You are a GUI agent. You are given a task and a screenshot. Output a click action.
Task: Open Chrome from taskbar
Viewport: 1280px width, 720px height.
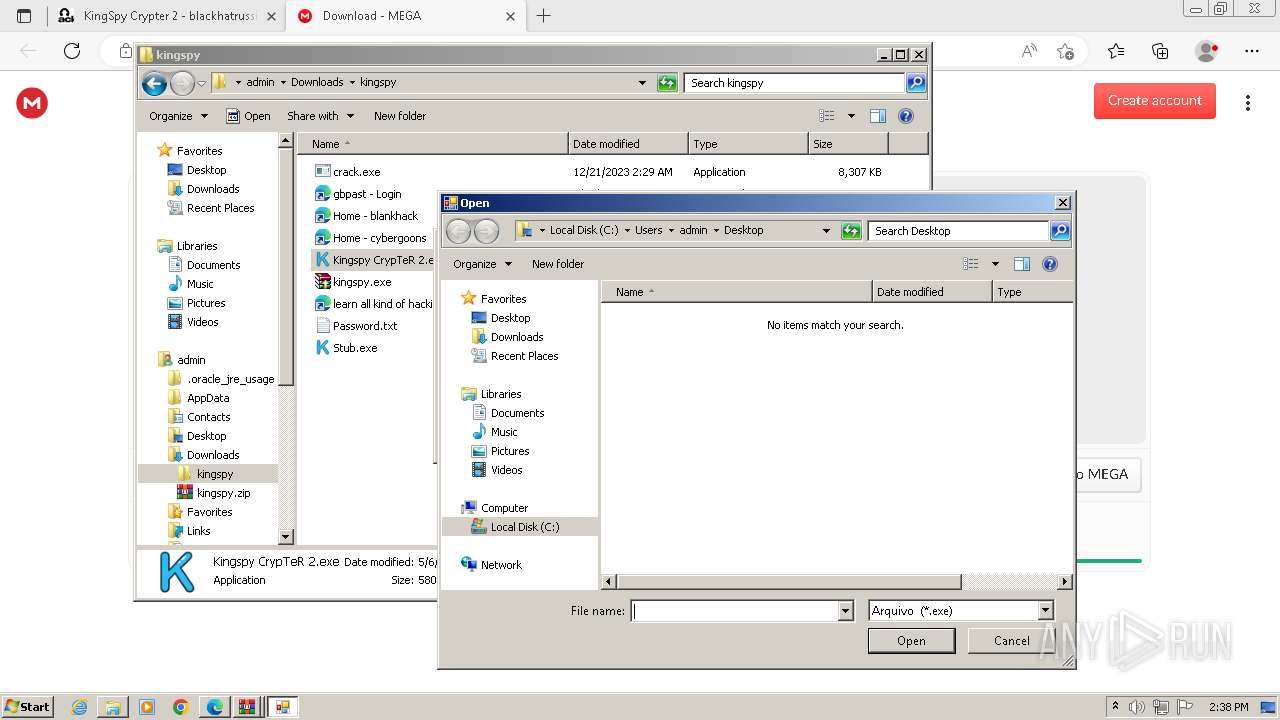[181, 707]
